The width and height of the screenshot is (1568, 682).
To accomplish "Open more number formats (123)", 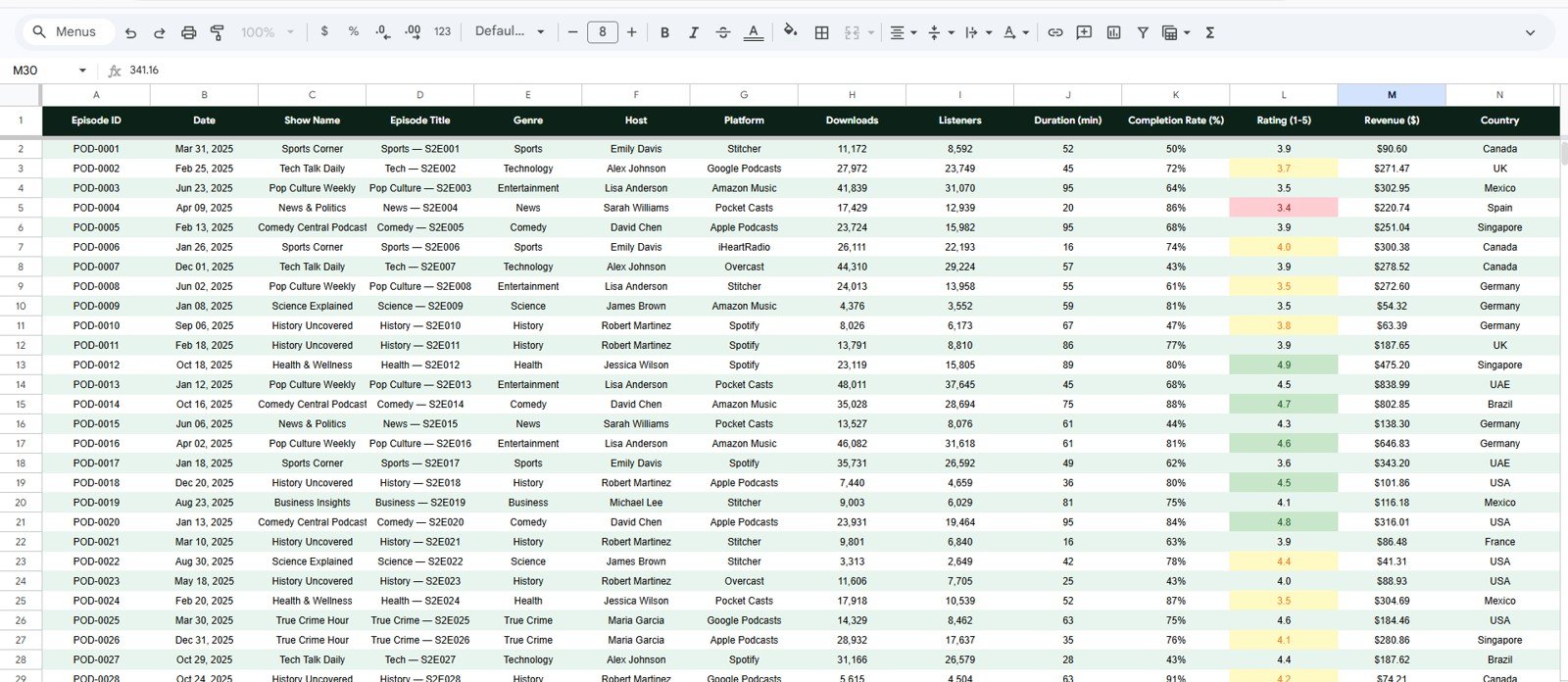I will click(x=442, y=31).
